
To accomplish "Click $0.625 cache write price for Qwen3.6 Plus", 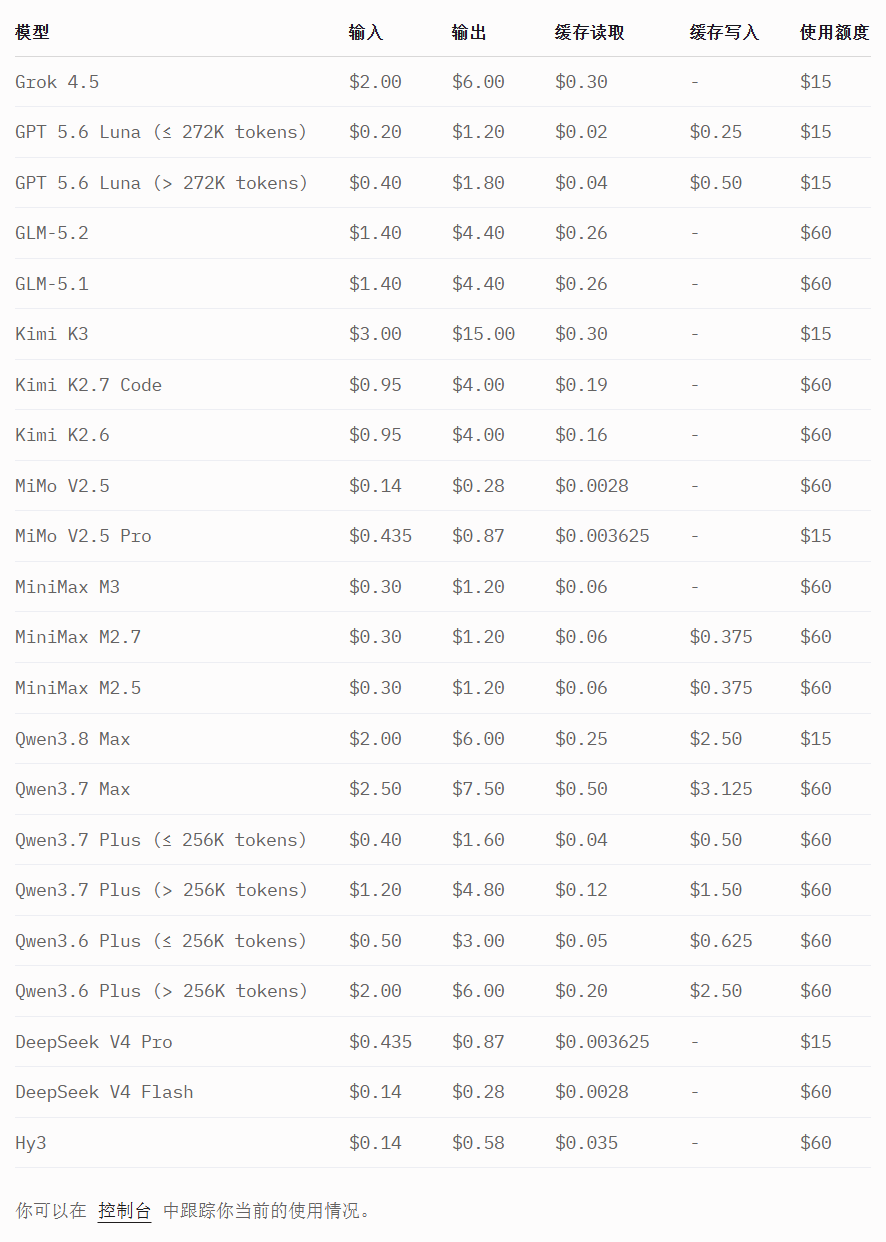I will pyautogui.click(x=721, y=941).
